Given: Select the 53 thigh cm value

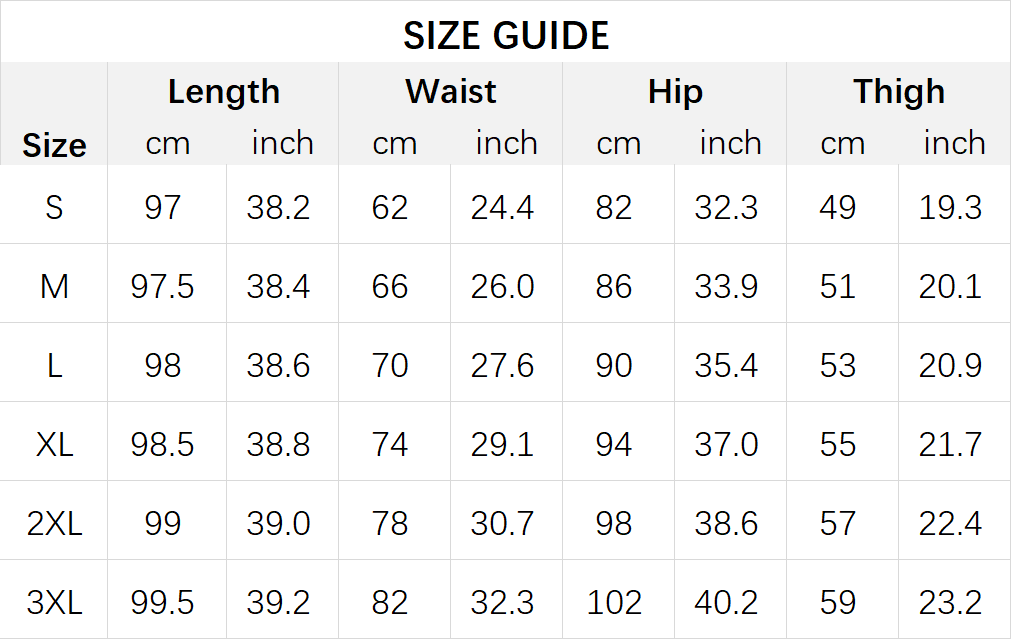Looking at the screenshot, I should (838, 366).
